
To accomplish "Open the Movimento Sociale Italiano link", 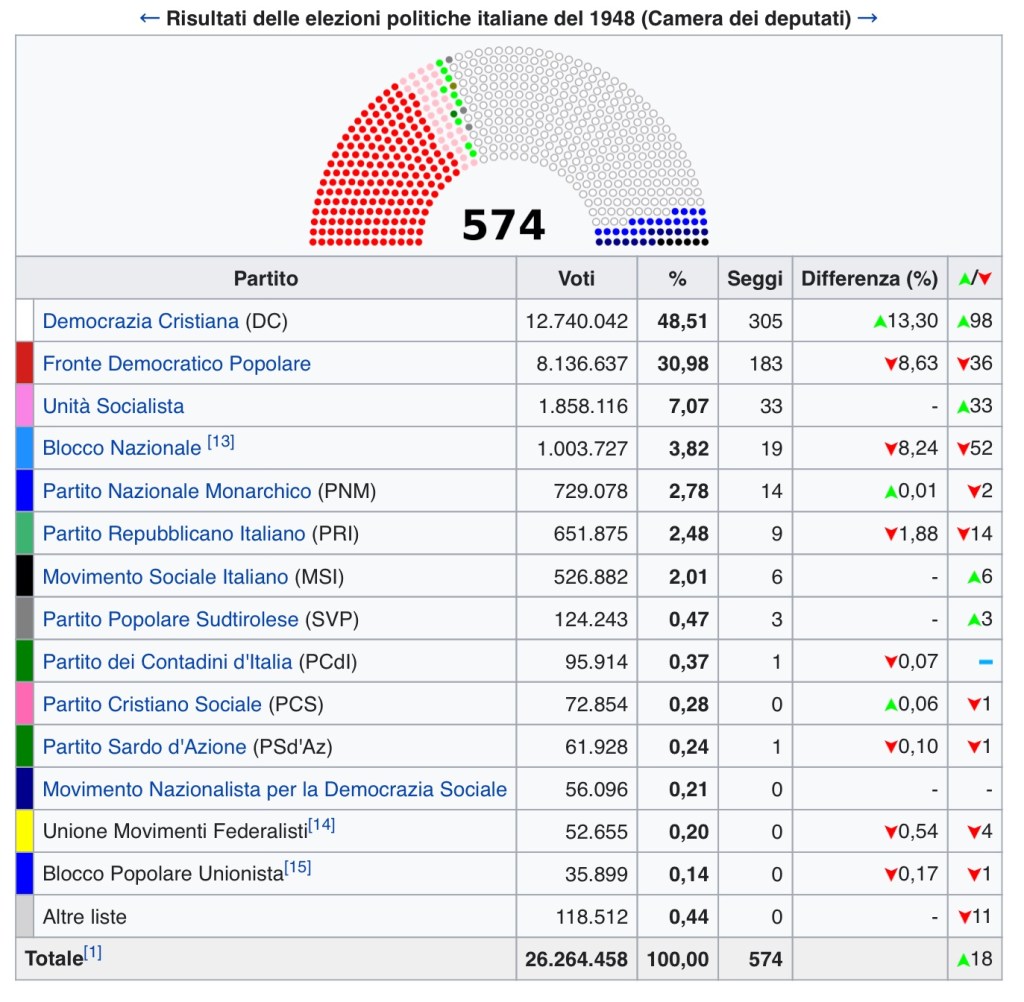I will pyautogui.click(x=165, y=577).
